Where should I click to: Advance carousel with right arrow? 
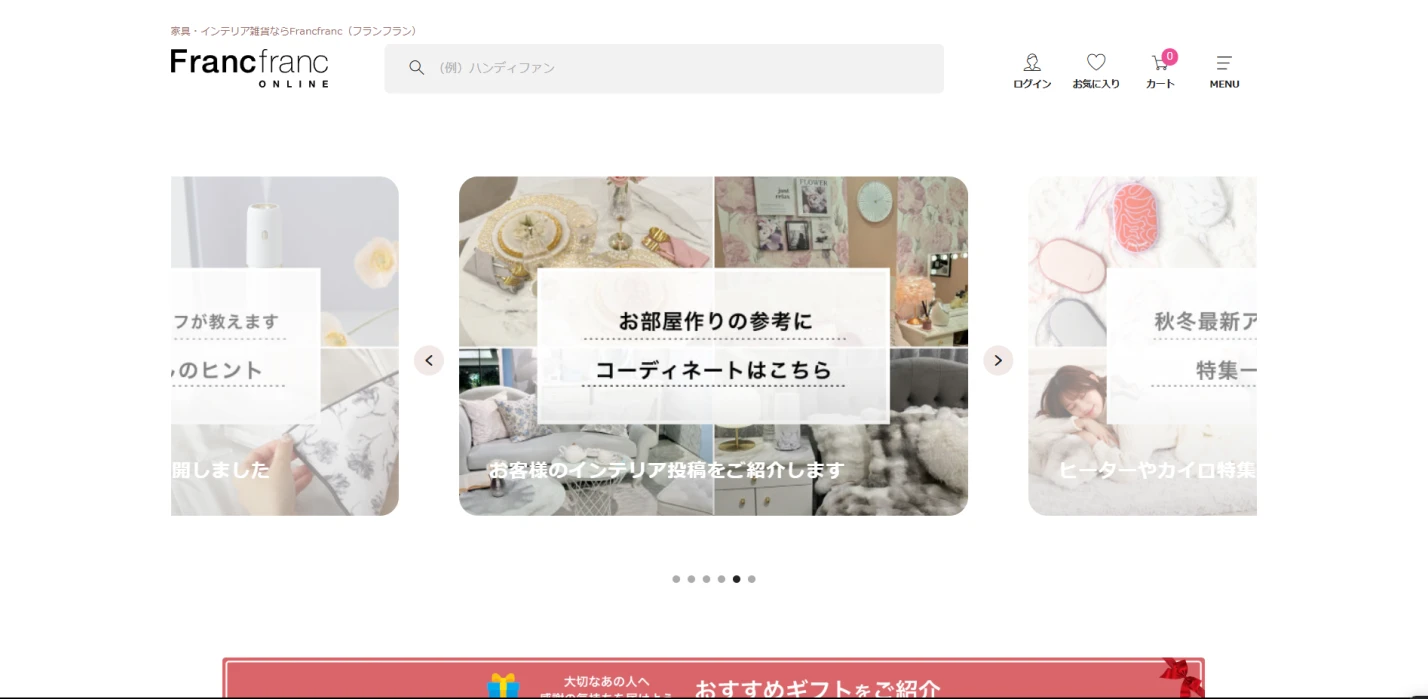[998, 361]
